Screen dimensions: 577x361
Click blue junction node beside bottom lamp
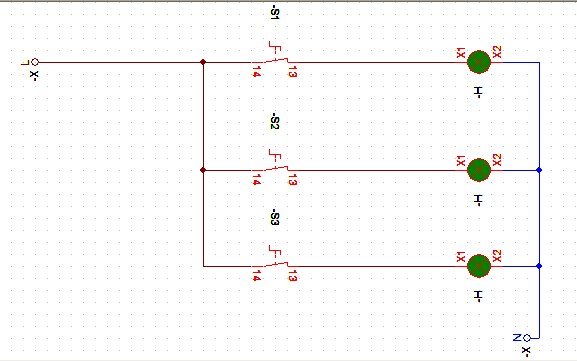tap(539, 266)
